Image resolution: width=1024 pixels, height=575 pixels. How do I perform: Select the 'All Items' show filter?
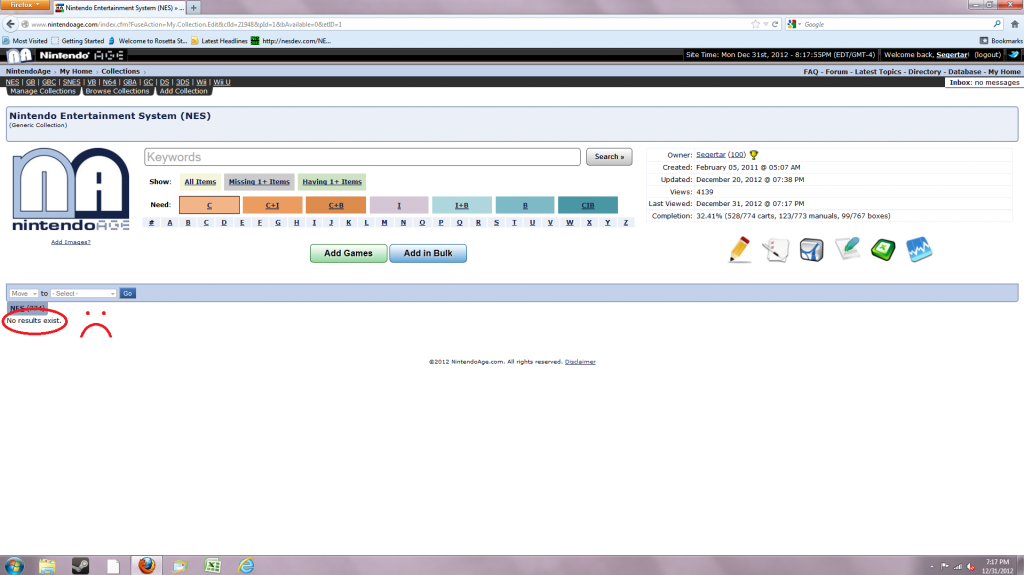pyautogui.click(x=199, y=182)
